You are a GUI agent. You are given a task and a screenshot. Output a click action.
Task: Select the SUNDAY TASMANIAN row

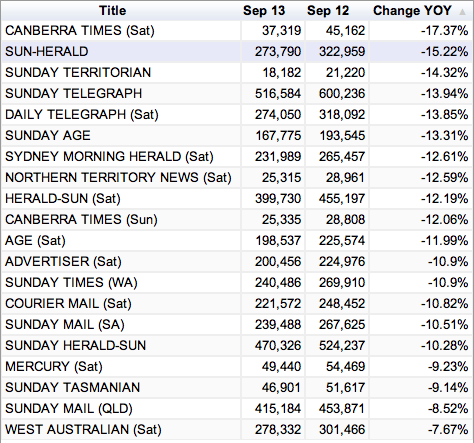click(x=237, y=388)
